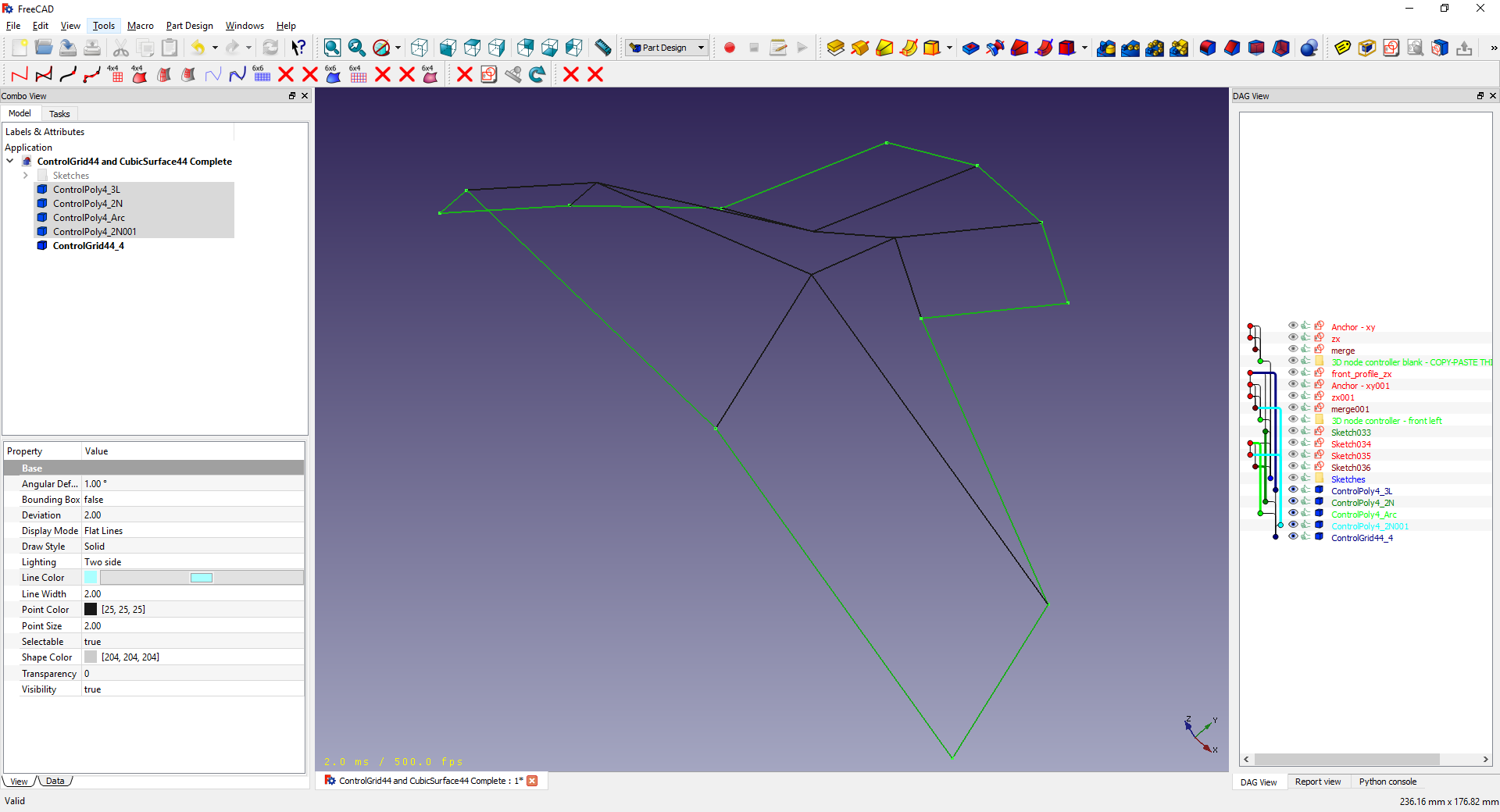Screen dimensions: 1500x812
Task: Float the DAG View panel
Action: pyautogui.click(x=1480, y=96)
